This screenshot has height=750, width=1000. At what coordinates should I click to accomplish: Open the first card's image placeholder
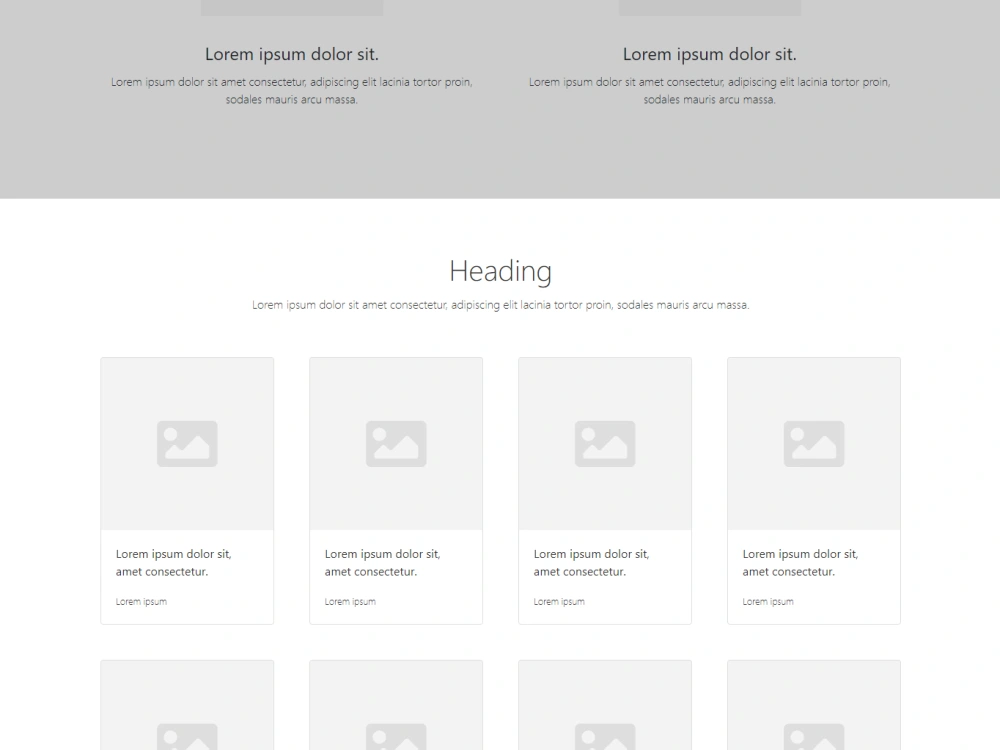(x=187, y=443)
